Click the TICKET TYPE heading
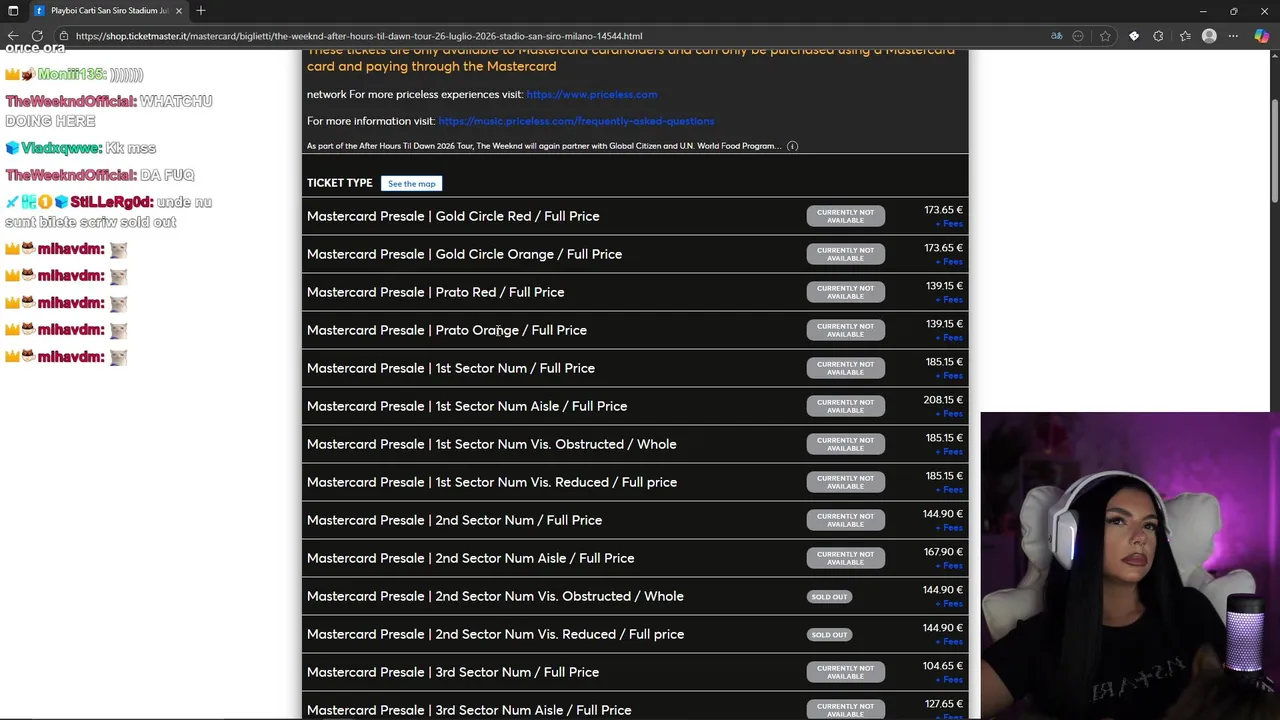This screenshot has height=720, width=1280. [339, 183]
